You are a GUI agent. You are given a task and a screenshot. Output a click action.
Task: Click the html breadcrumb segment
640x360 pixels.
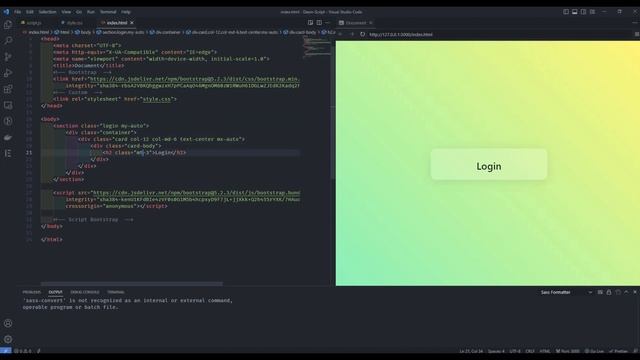[x=62, y=32]
